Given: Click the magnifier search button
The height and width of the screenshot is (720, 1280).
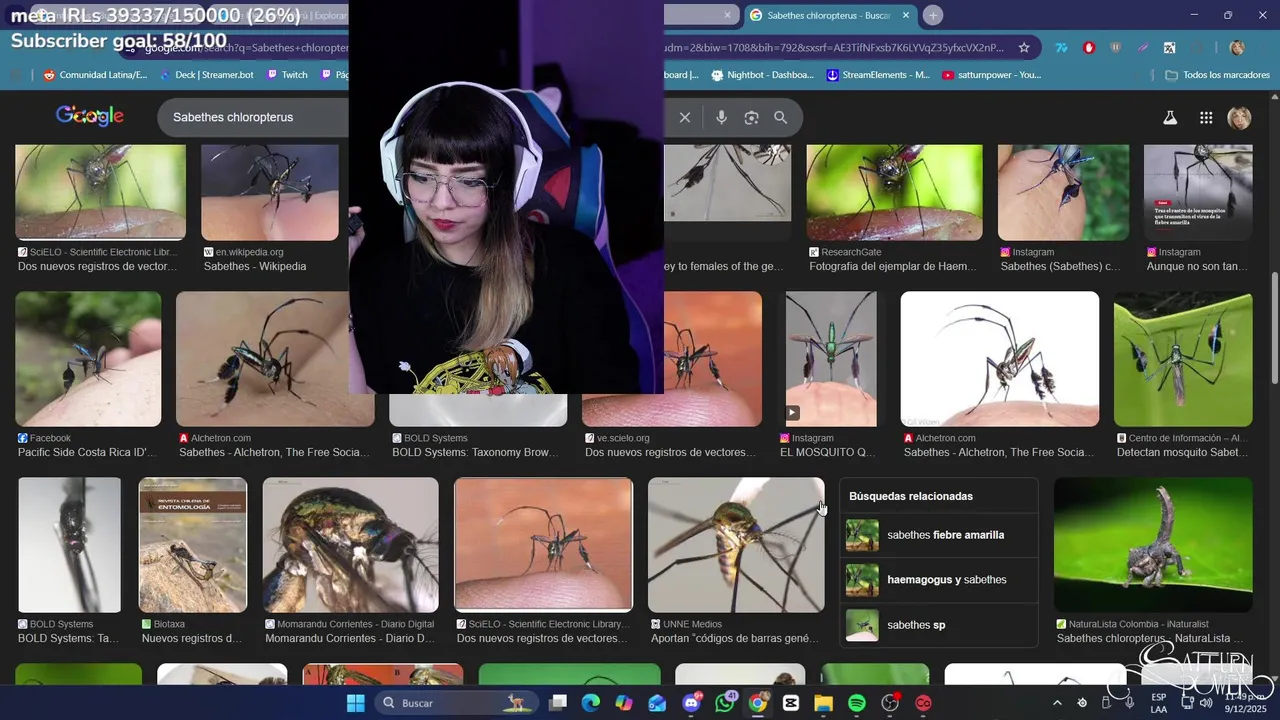Looking at the screenshot, I should (781, 118).
